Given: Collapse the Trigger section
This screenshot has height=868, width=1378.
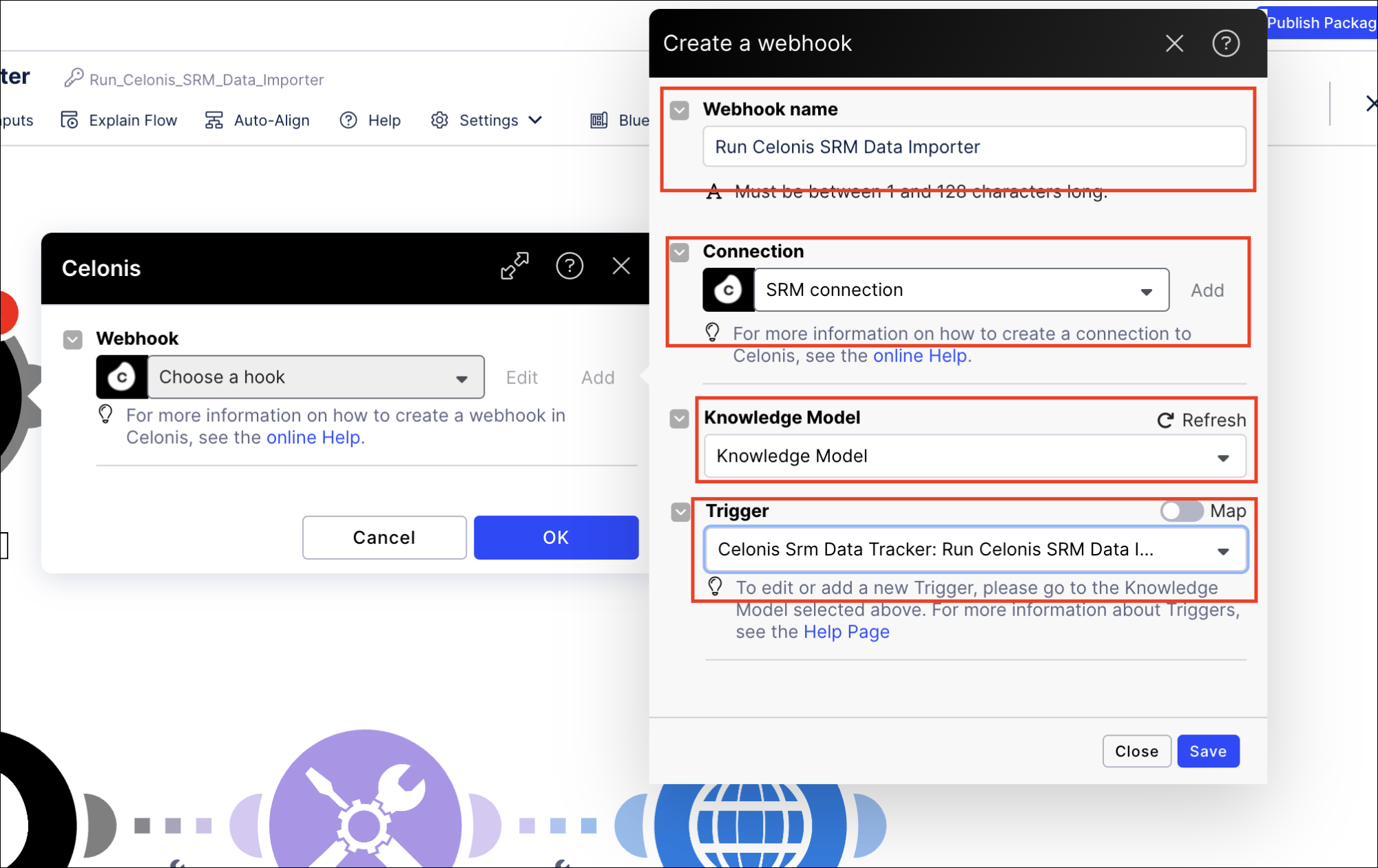Looking at the screenshot, I should click(x=681, y=512).
